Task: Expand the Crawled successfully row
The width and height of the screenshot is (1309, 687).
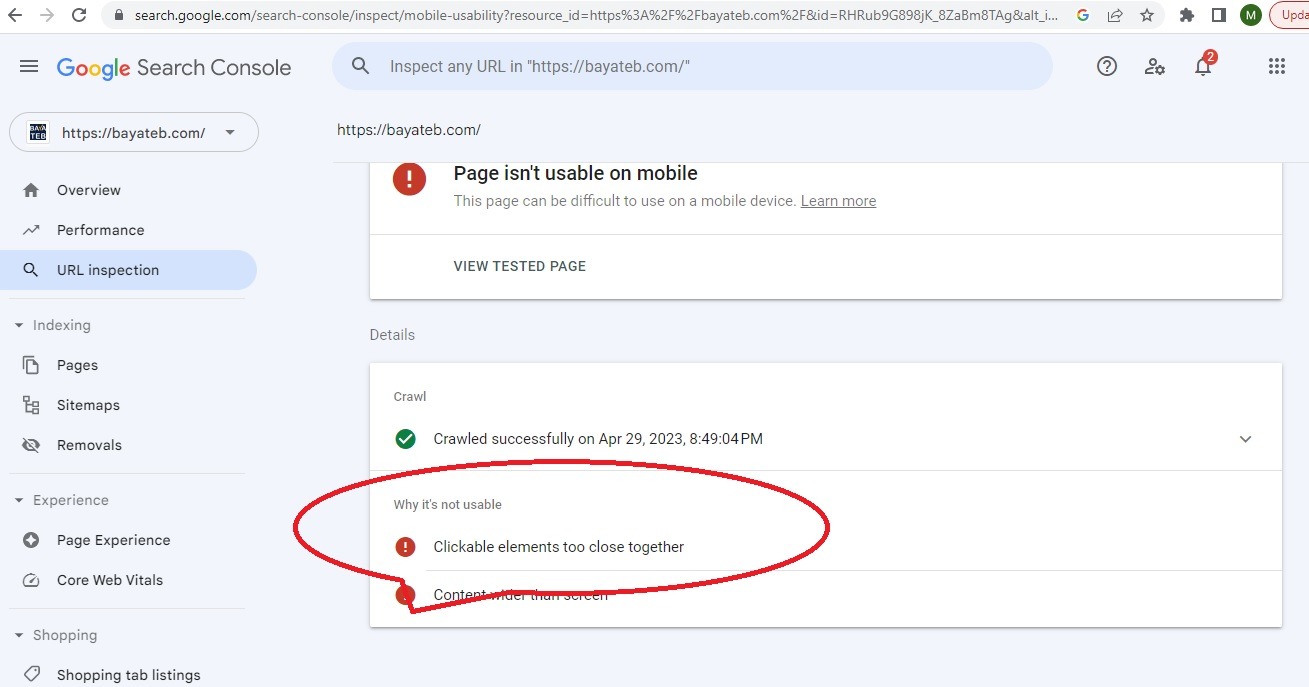Action: [1245, 439]
